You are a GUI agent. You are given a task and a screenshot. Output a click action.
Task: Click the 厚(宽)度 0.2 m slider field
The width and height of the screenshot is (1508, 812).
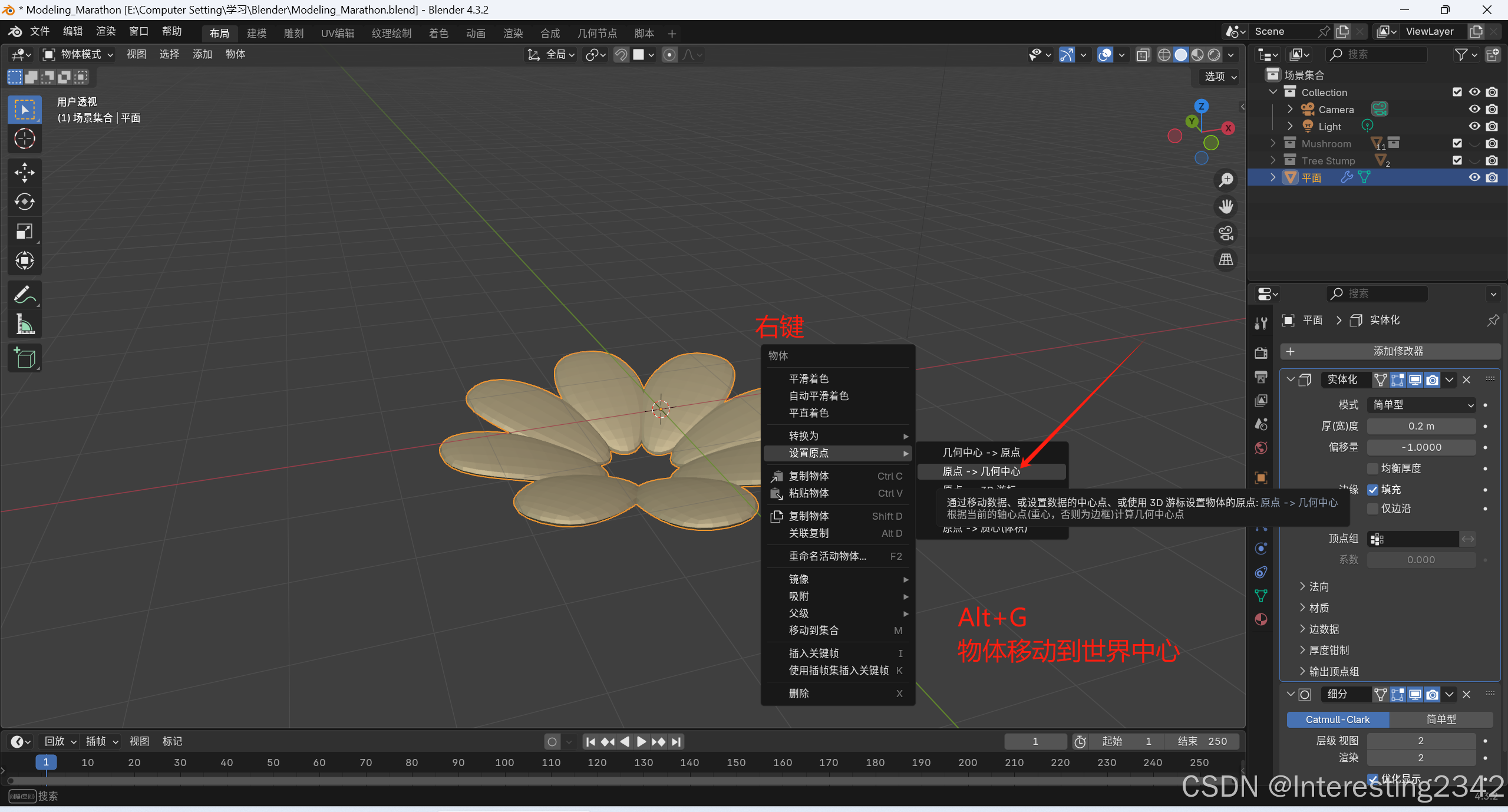1421,426
